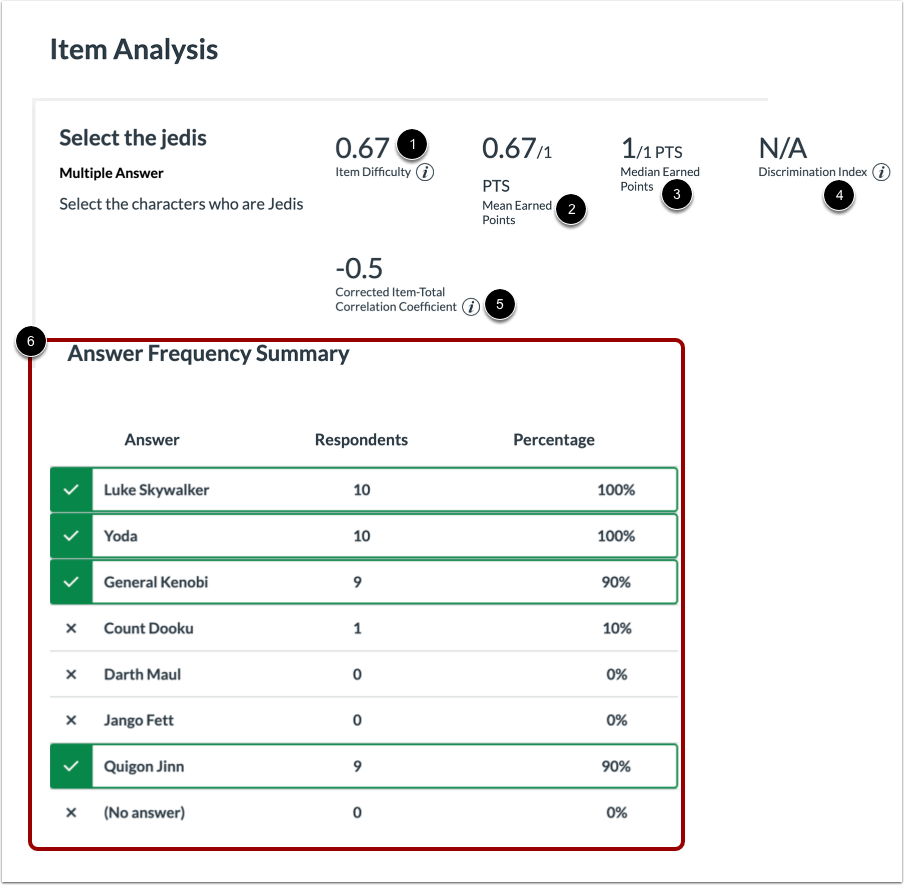Select the Answer column header

click(150, 439)
